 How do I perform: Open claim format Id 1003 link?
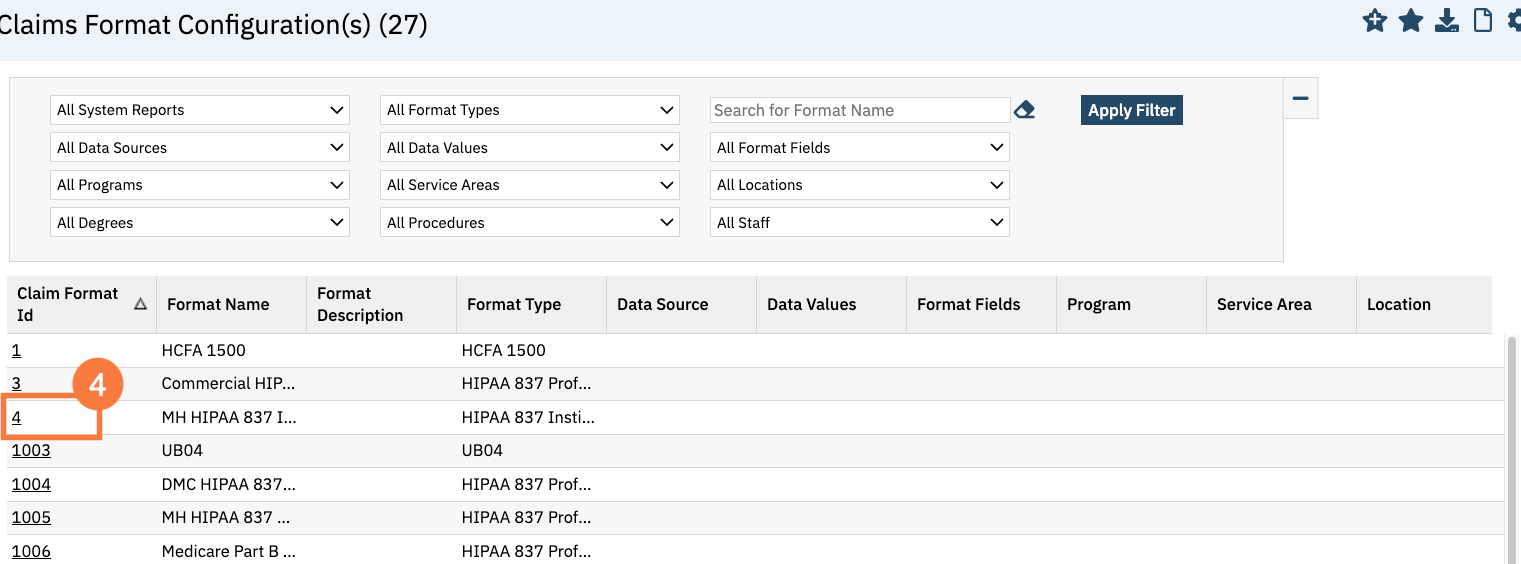point(31,450)
